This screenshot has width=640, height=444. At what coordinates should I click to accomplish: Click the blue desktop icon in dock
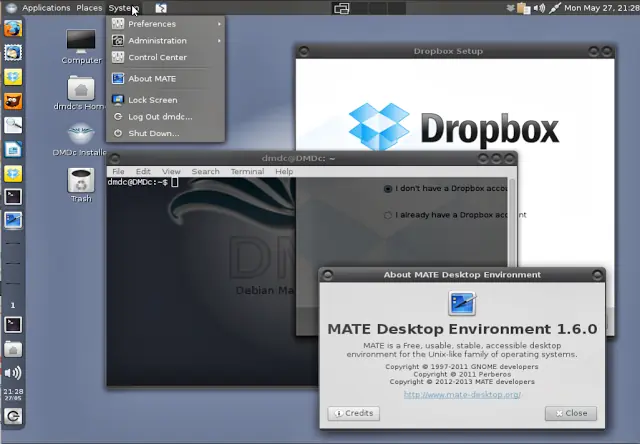(13, 220)
